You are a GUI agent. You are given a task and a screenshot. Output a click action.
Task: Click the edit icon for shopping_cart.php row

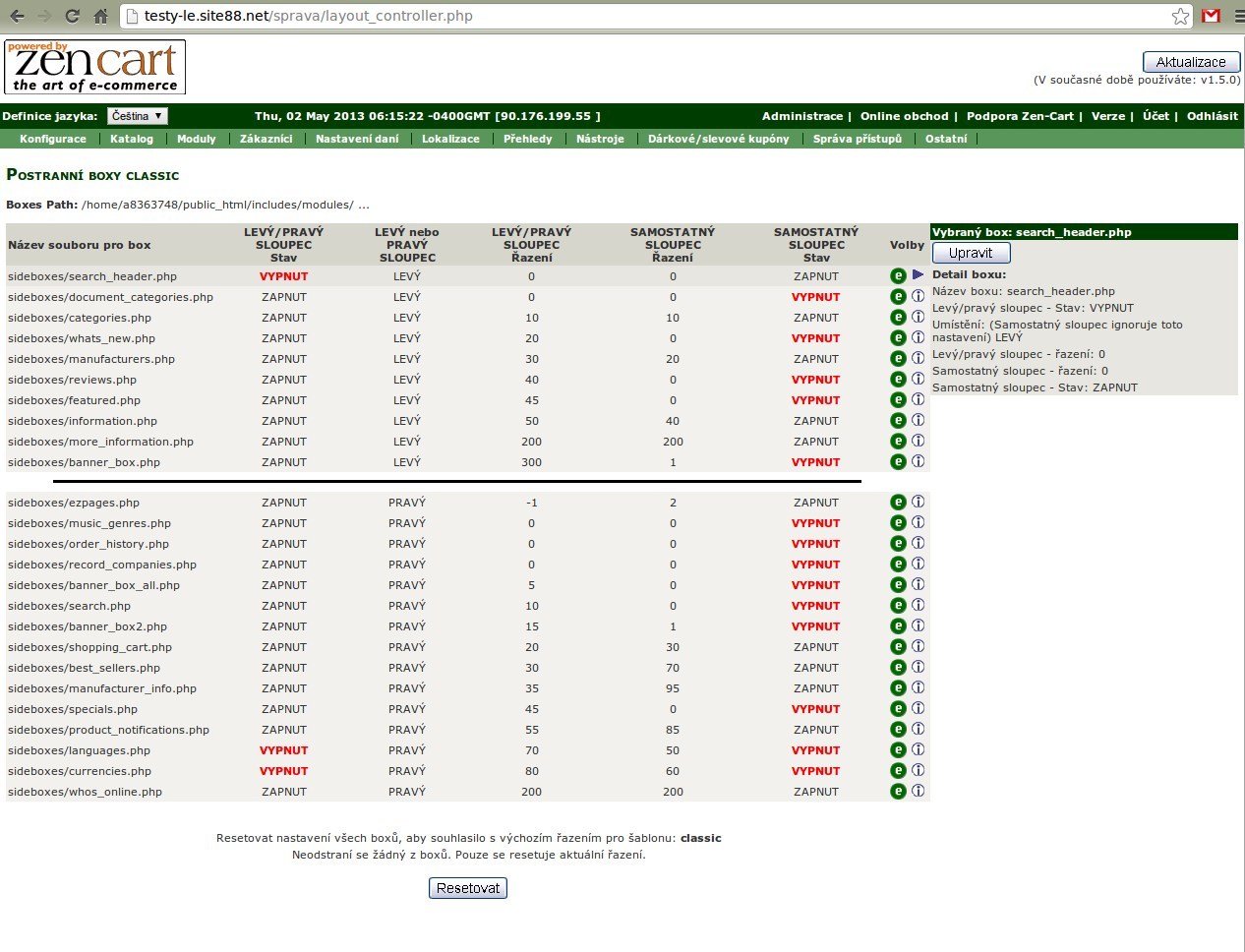pos(898,647)
